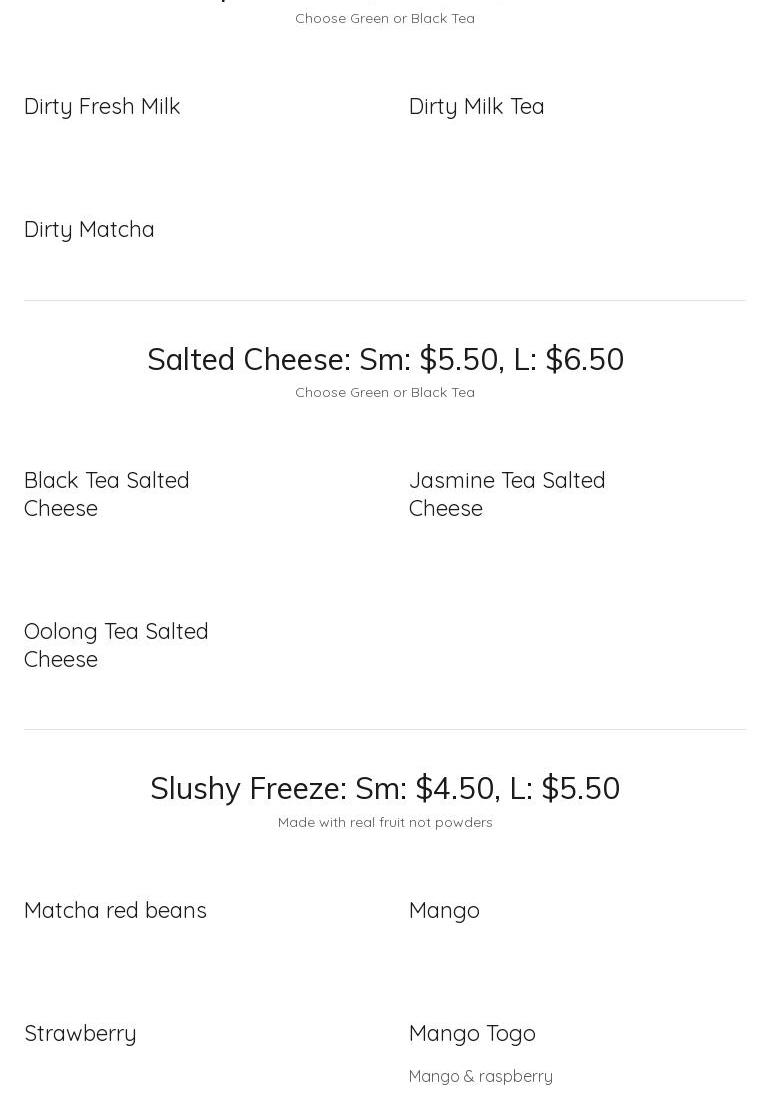Screen dimensions: 770x1115
Task: Click tea choice note under Salted Cheese heading
Action: click(x=385, y=392)
